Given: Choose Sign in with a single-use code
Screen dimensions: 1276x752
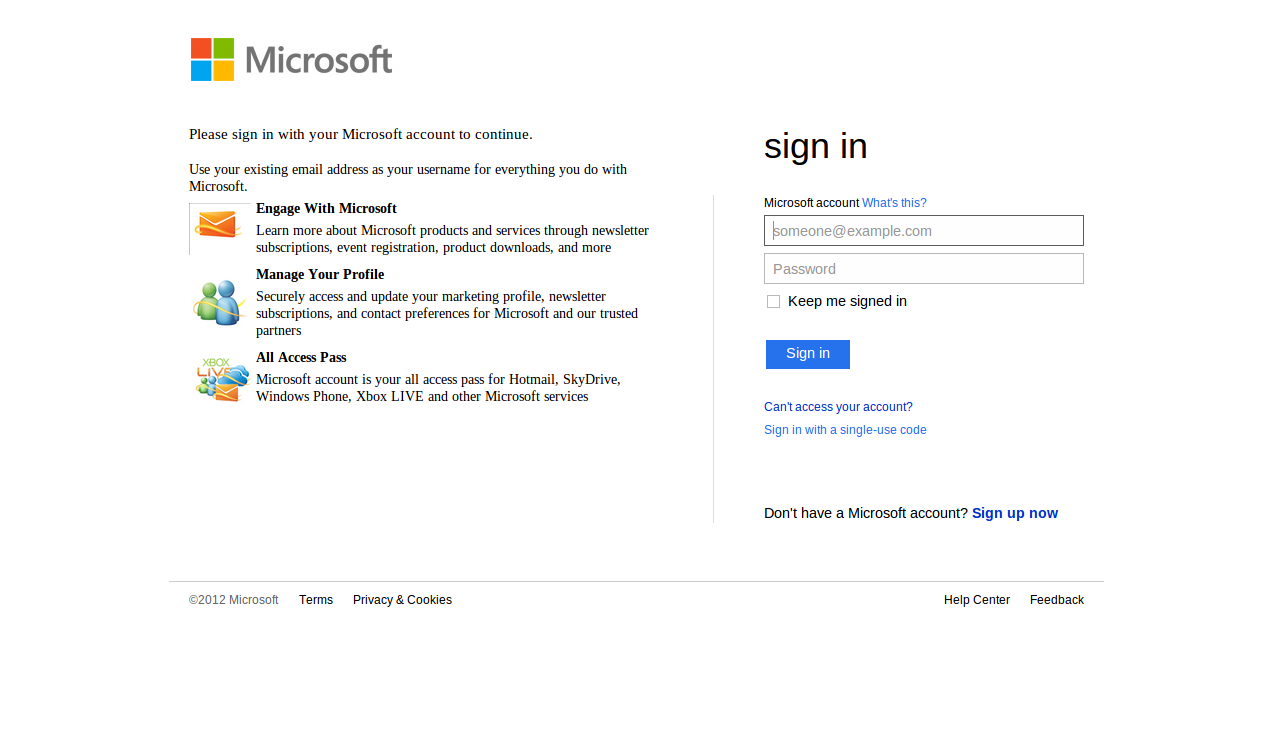Looking at the screenshot, I should click(845, 430).
